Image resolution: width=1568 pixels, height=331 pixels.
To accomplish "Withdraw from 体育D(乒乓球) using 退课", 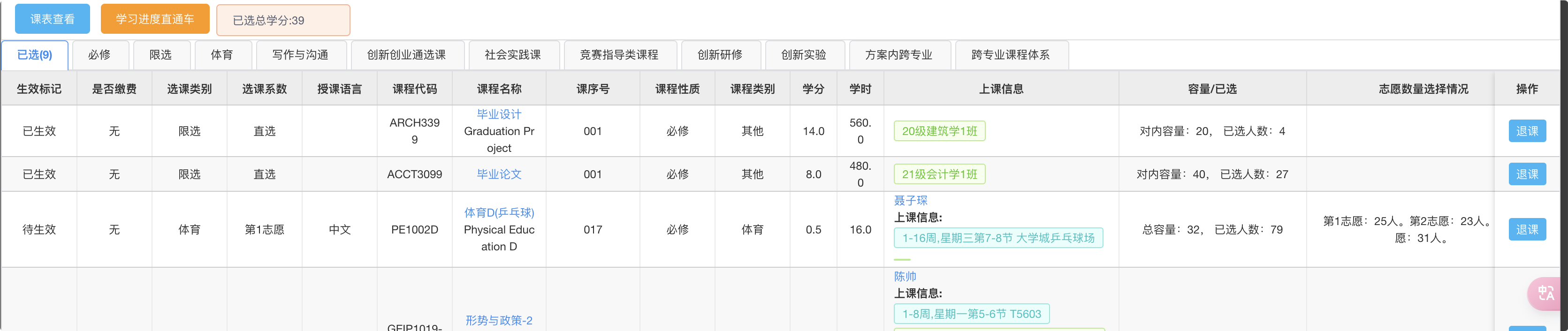I will [1527, 230].
